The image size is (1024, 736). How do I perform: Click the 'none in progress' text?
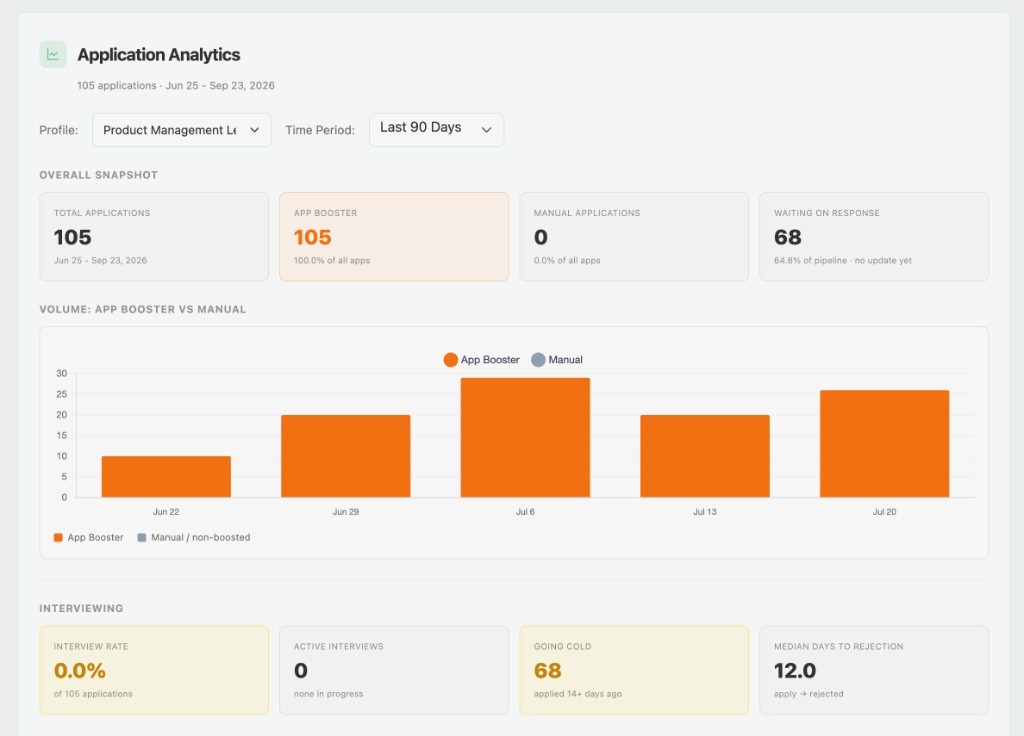[x=328, y=694]
